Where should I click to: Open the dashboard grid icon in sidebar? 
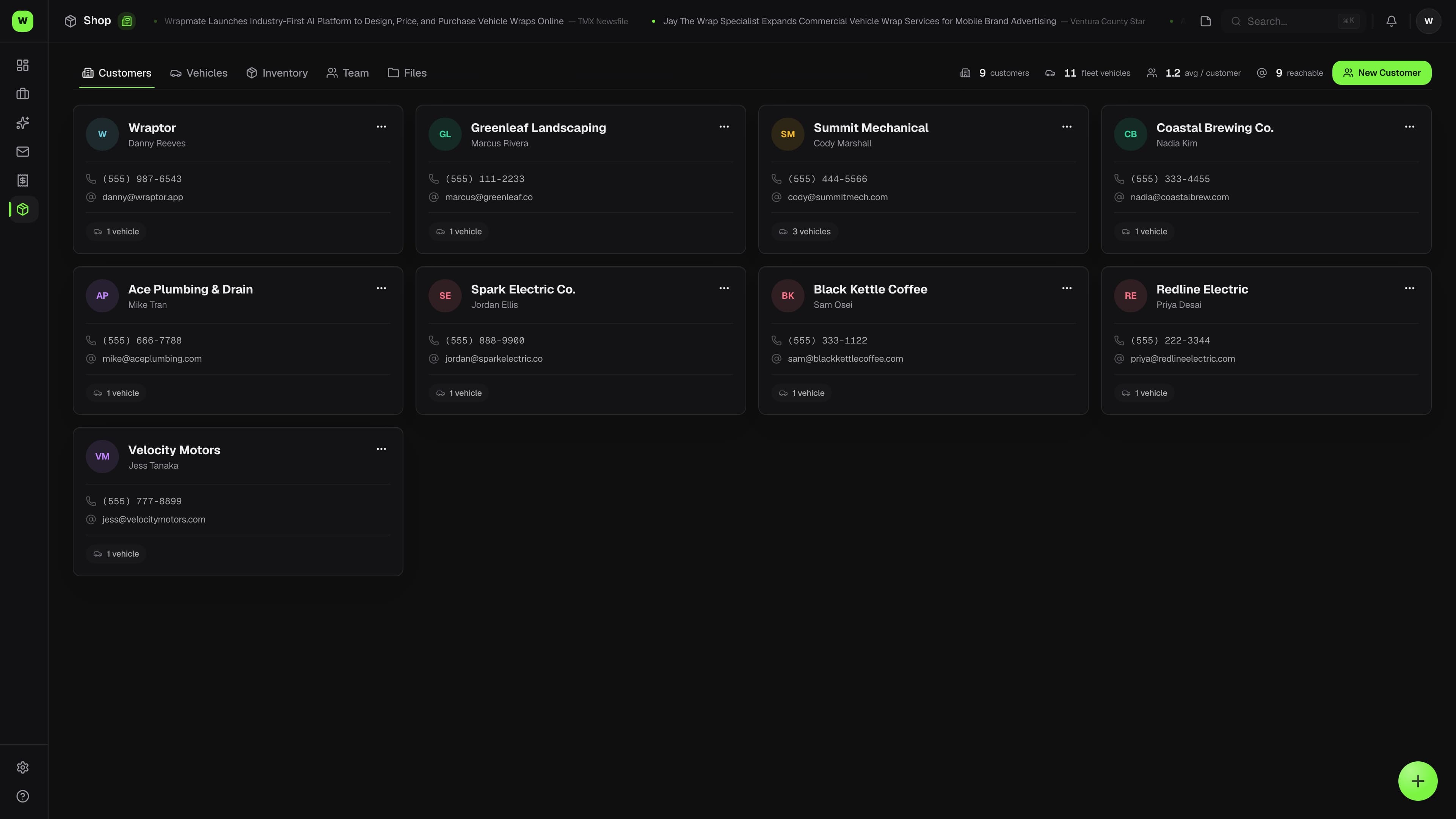click(x=23, y=65)
